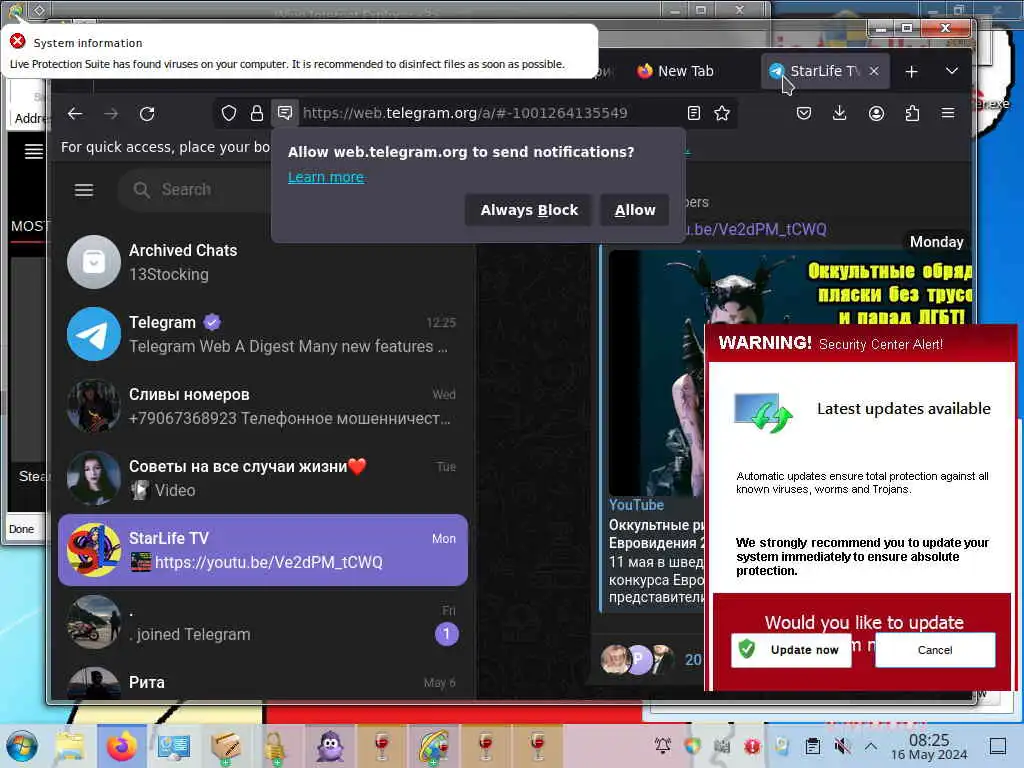Click the tray notification bell icon
1024x768 pixels.
coord(662,746)
